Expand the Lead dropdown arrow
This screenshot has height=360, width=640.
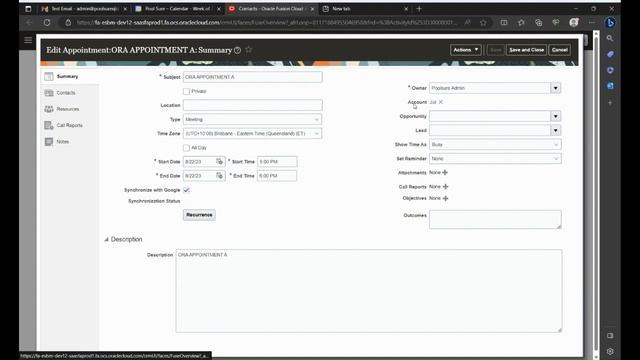[x=556, y=131]
